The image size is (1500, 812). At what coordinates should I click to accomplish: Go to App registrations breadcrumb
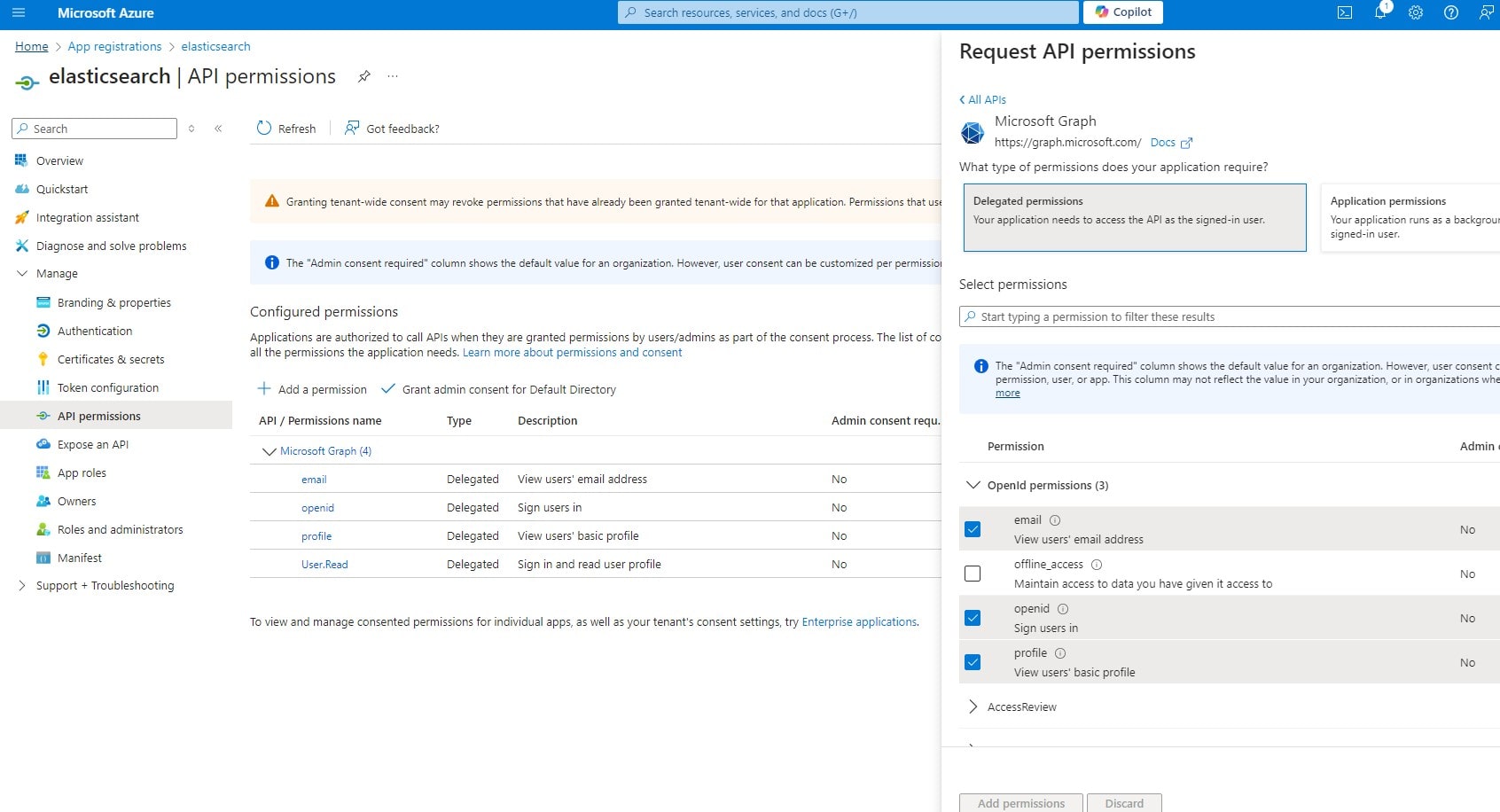point(114,46)
